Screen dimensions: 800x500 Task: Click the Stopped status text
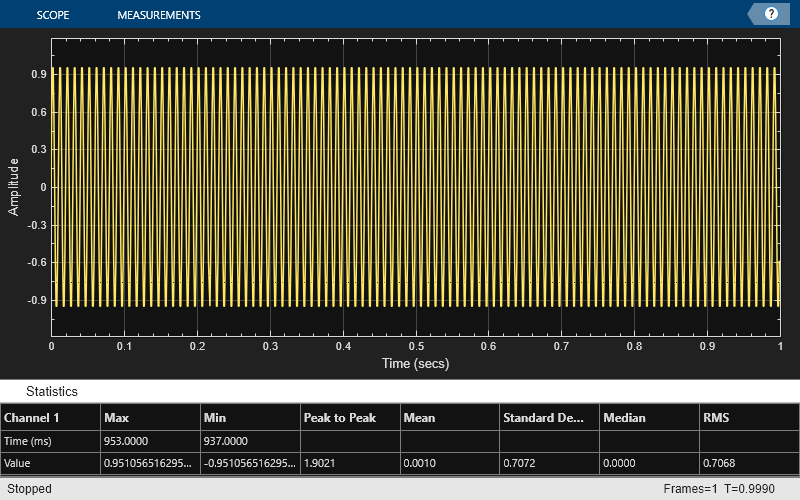[x=29, y=489]
